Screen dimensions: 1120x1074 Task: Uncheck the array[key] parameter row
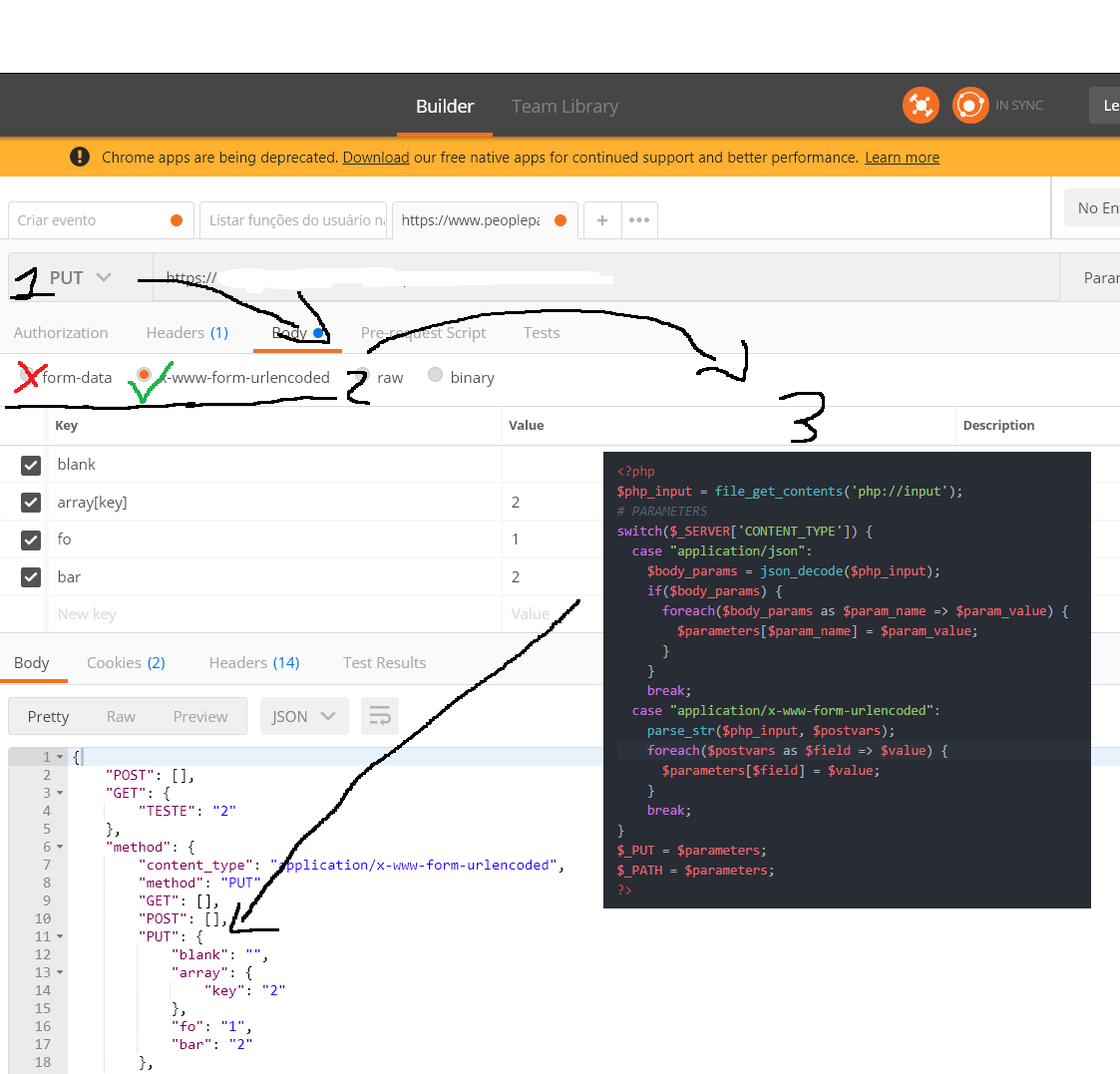point(29,502)
